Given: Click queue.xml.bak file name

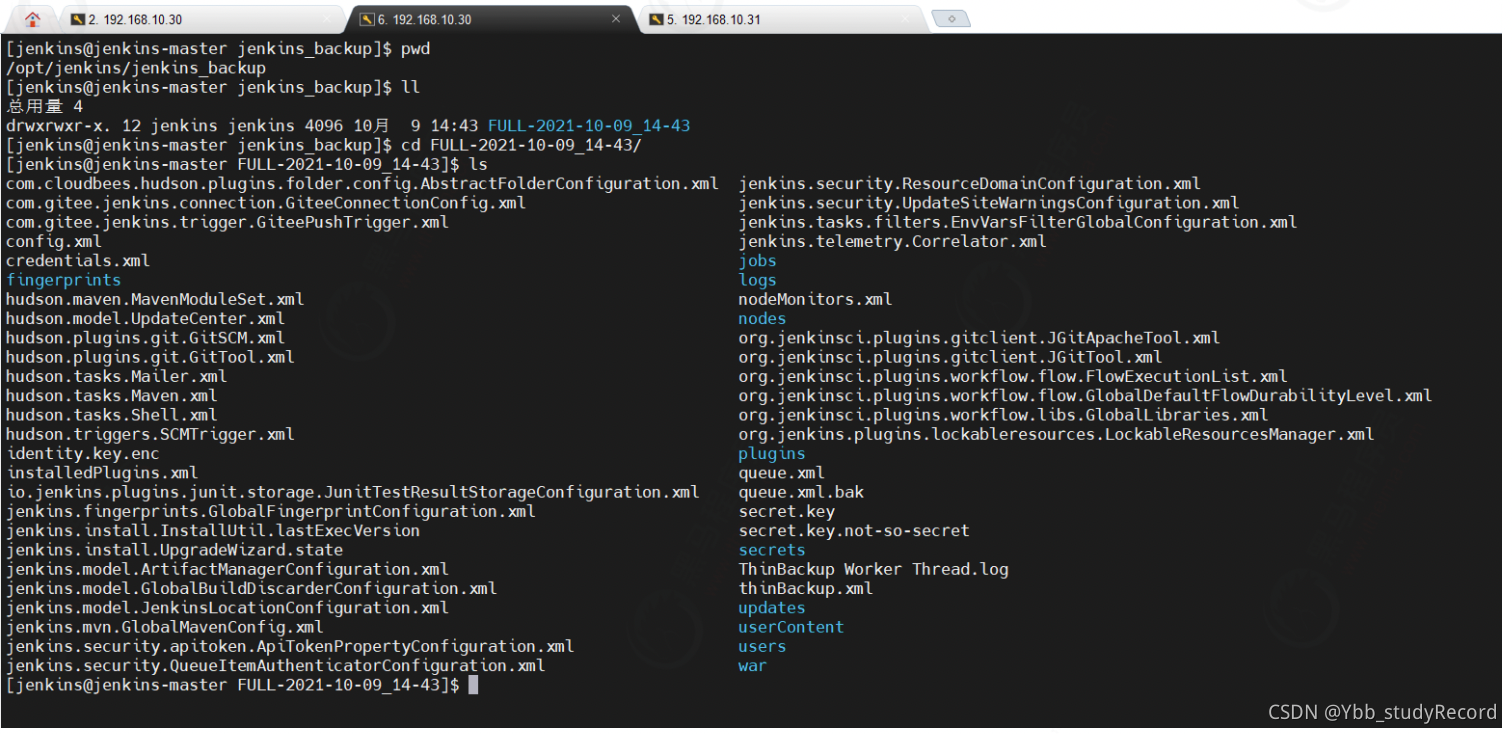Looking at the screenshot, I should [801, 492].
